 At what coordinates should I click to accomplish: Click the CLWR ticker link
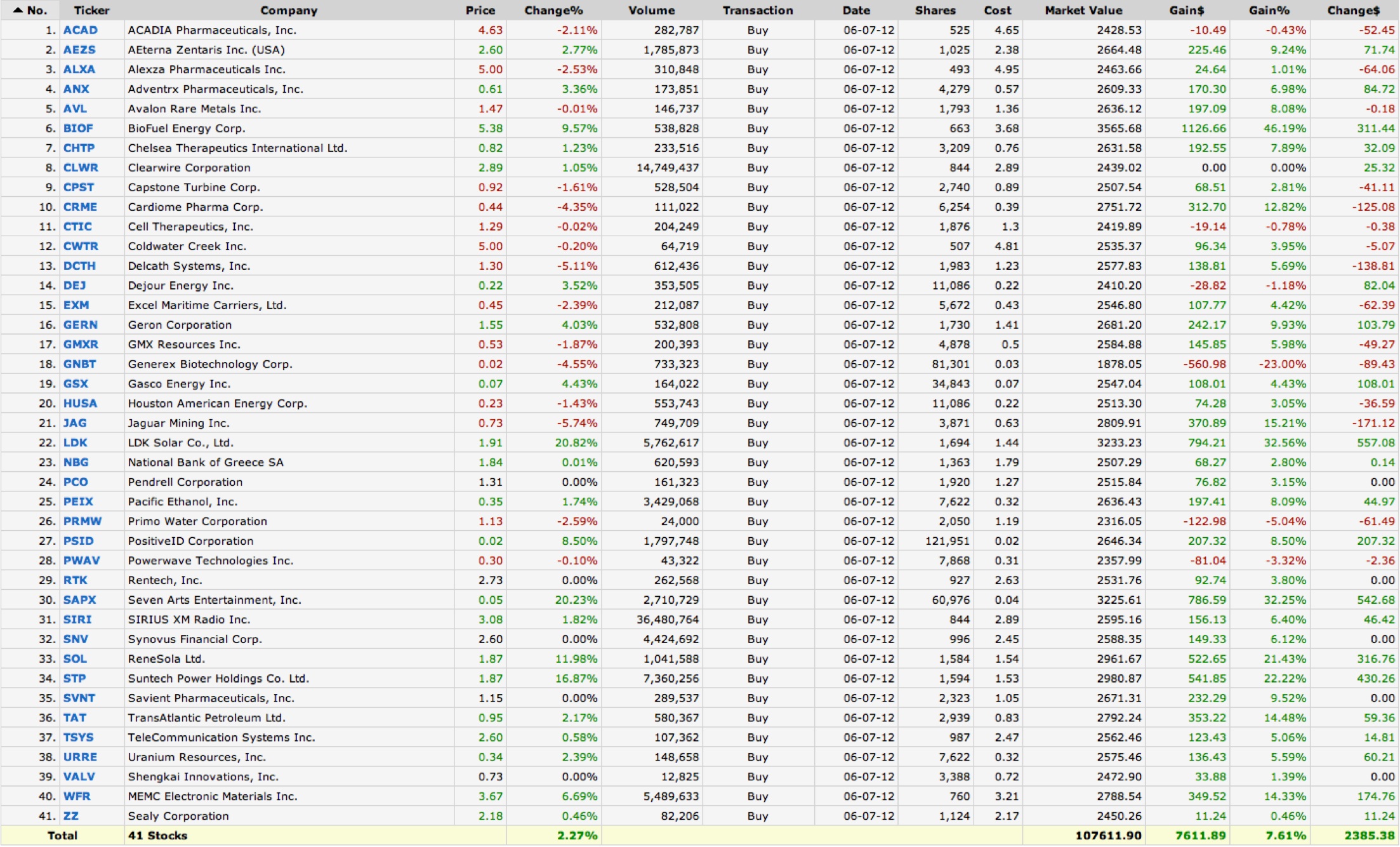[x=81, y=168]
